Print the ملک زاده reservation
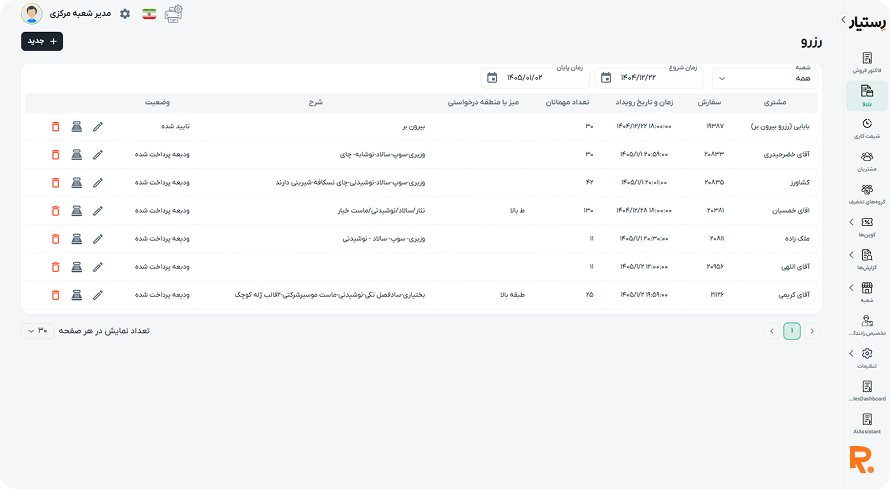 (x=77, y=239)
